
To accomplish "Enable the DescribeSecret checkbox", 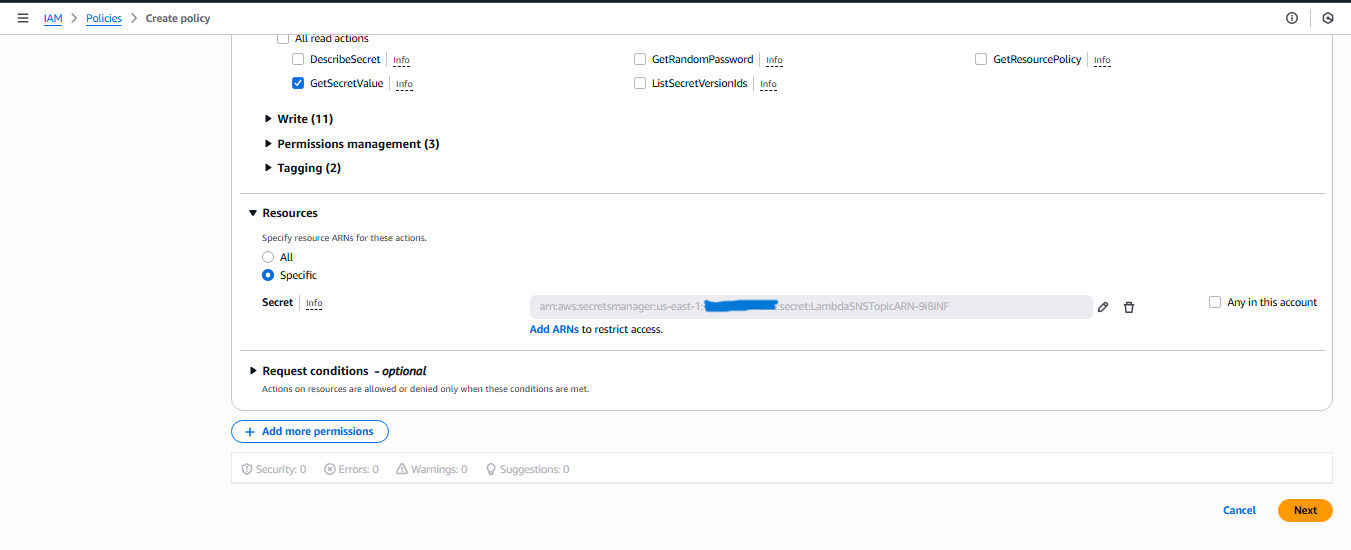I will pos(298,59).
